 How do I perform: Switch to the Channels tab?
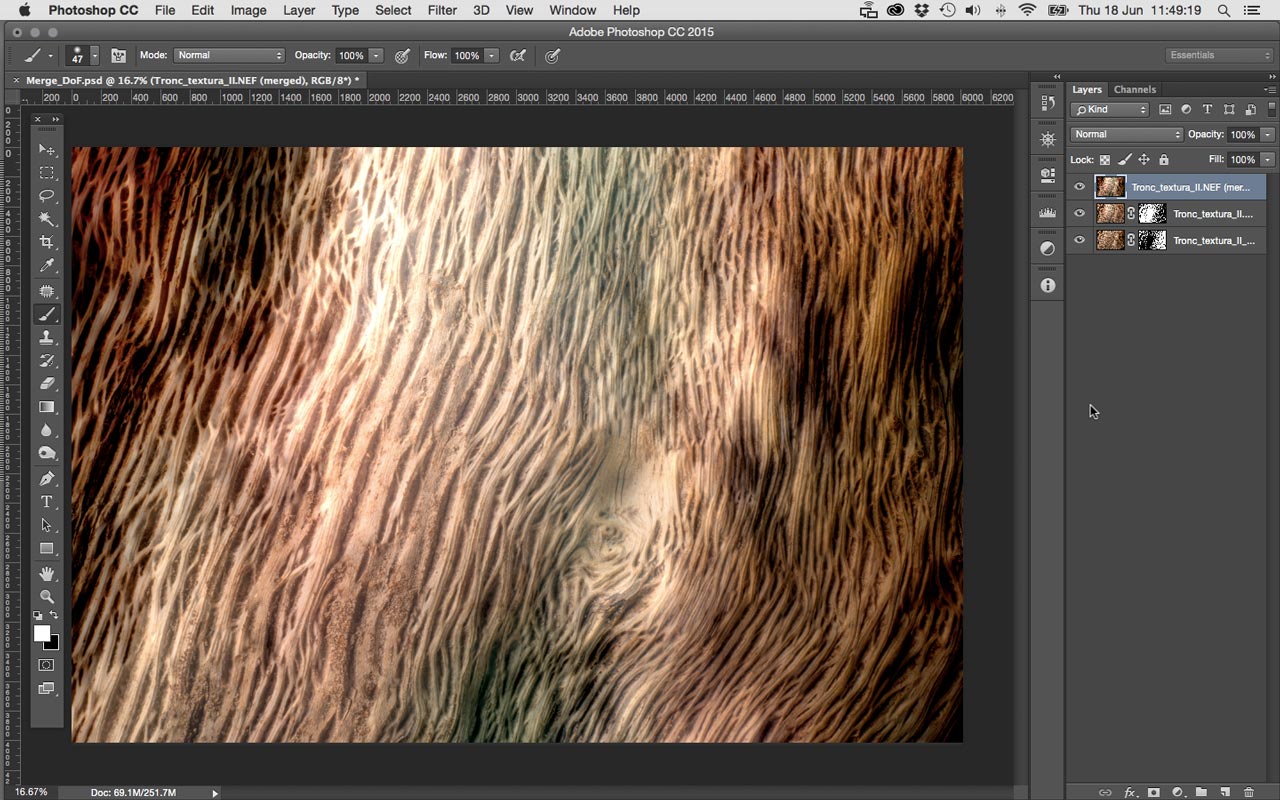pyautogui.click(x=1135, y=90)
